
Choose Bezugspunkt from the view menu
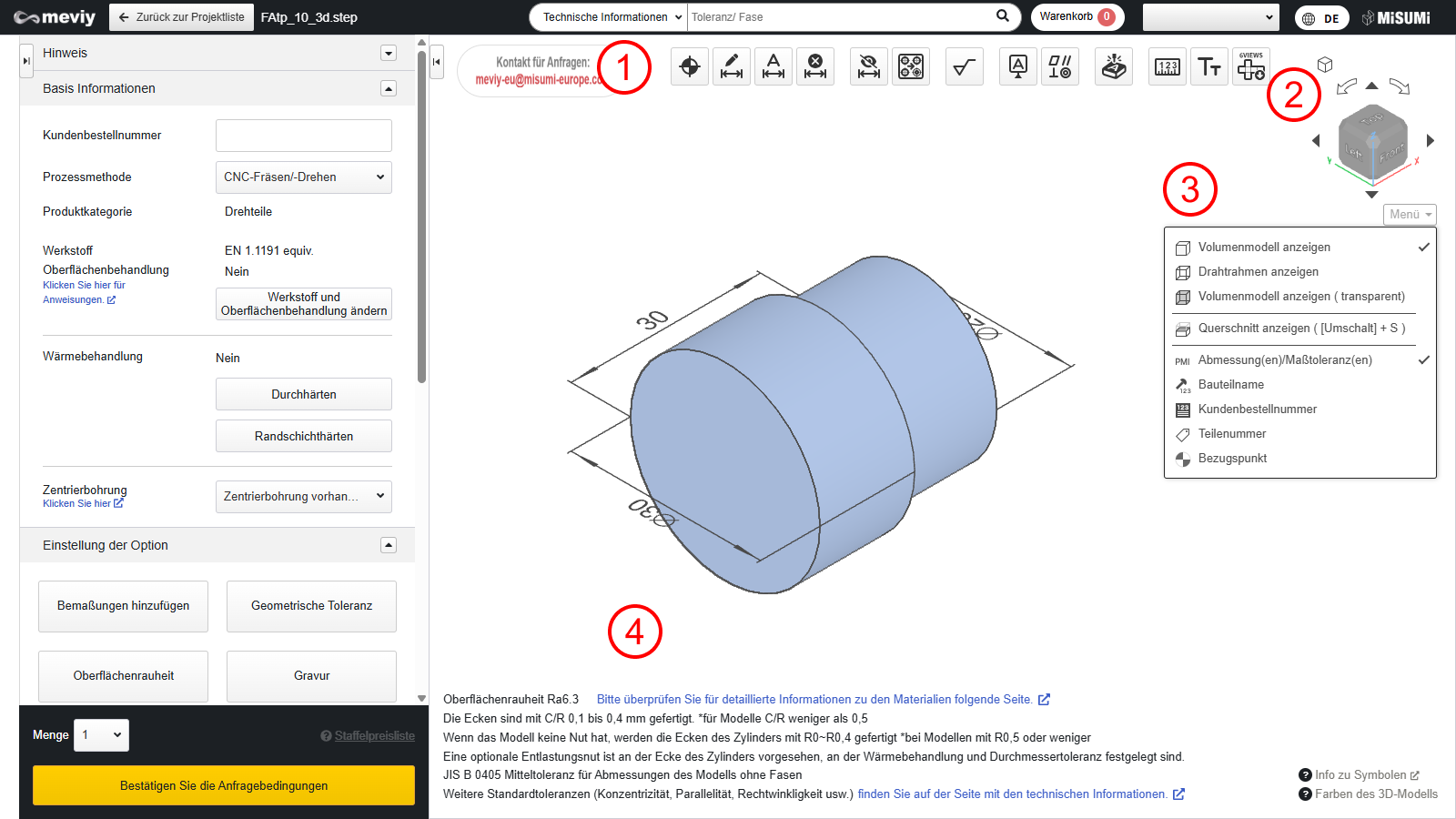(x=1232, y=459)
